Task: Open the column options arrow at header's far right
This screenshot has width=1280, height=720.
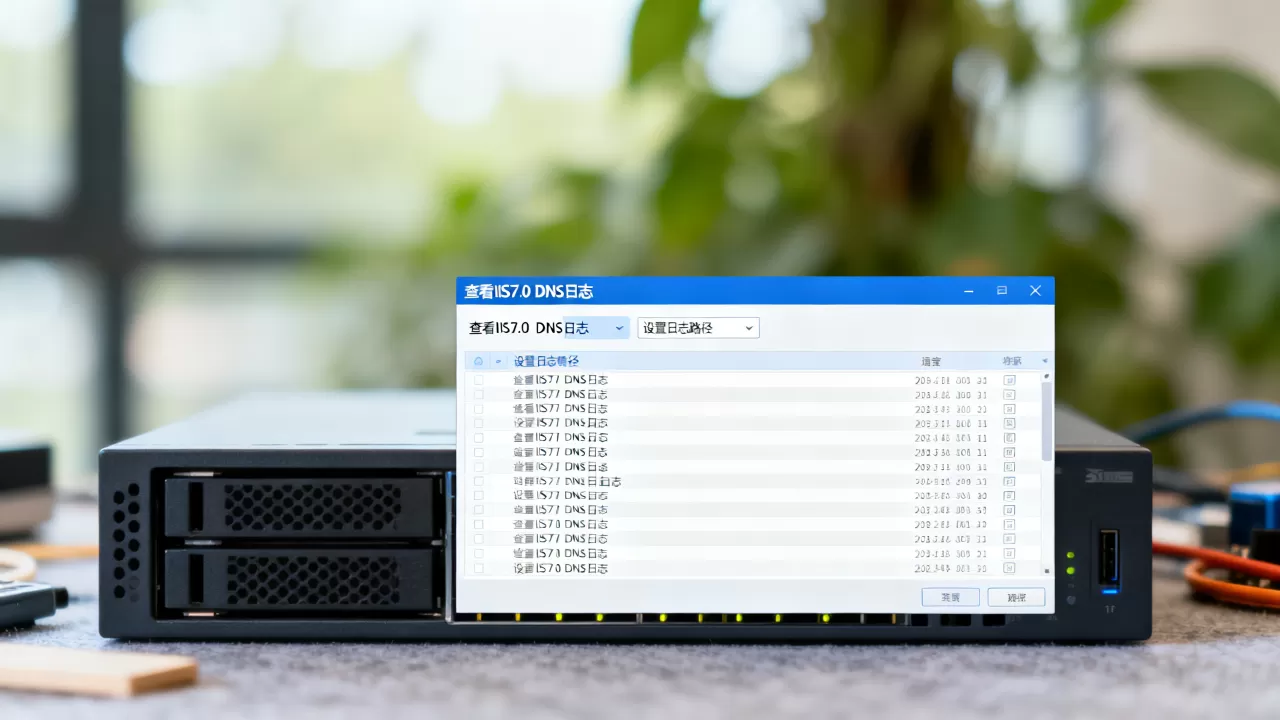Action: point(1045,361)
